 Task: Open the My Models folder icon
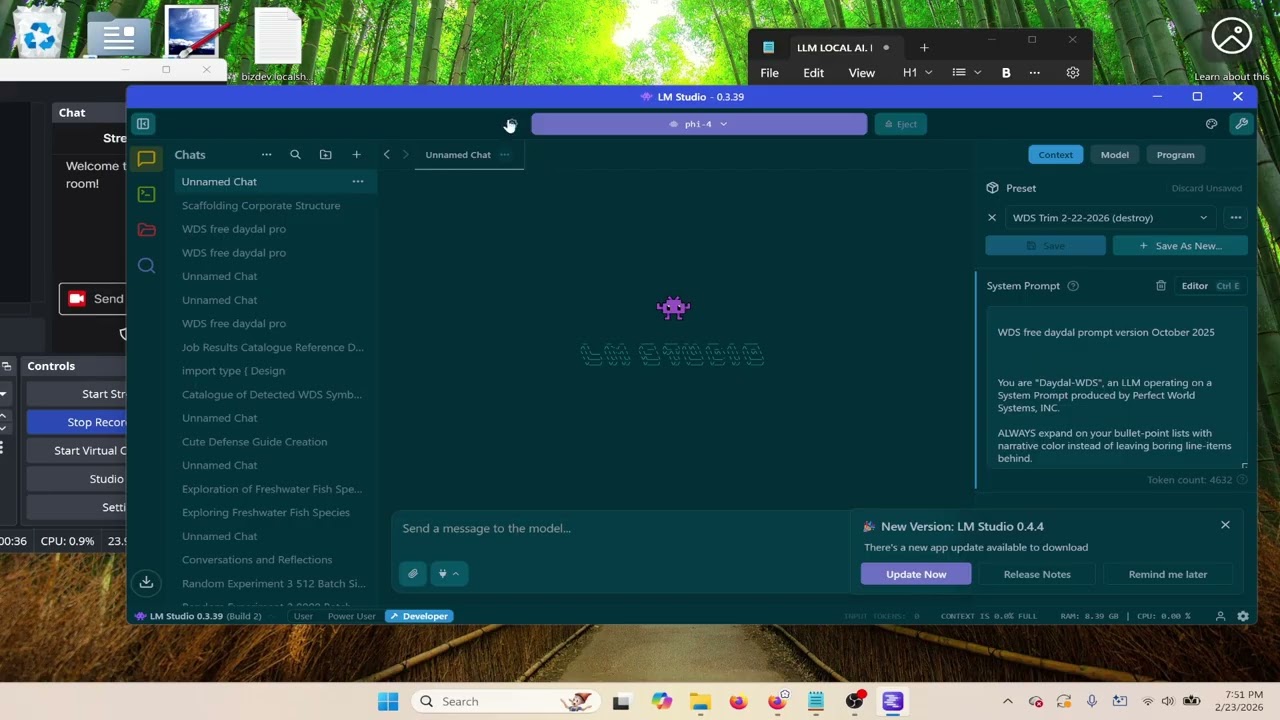coord(146,230)
